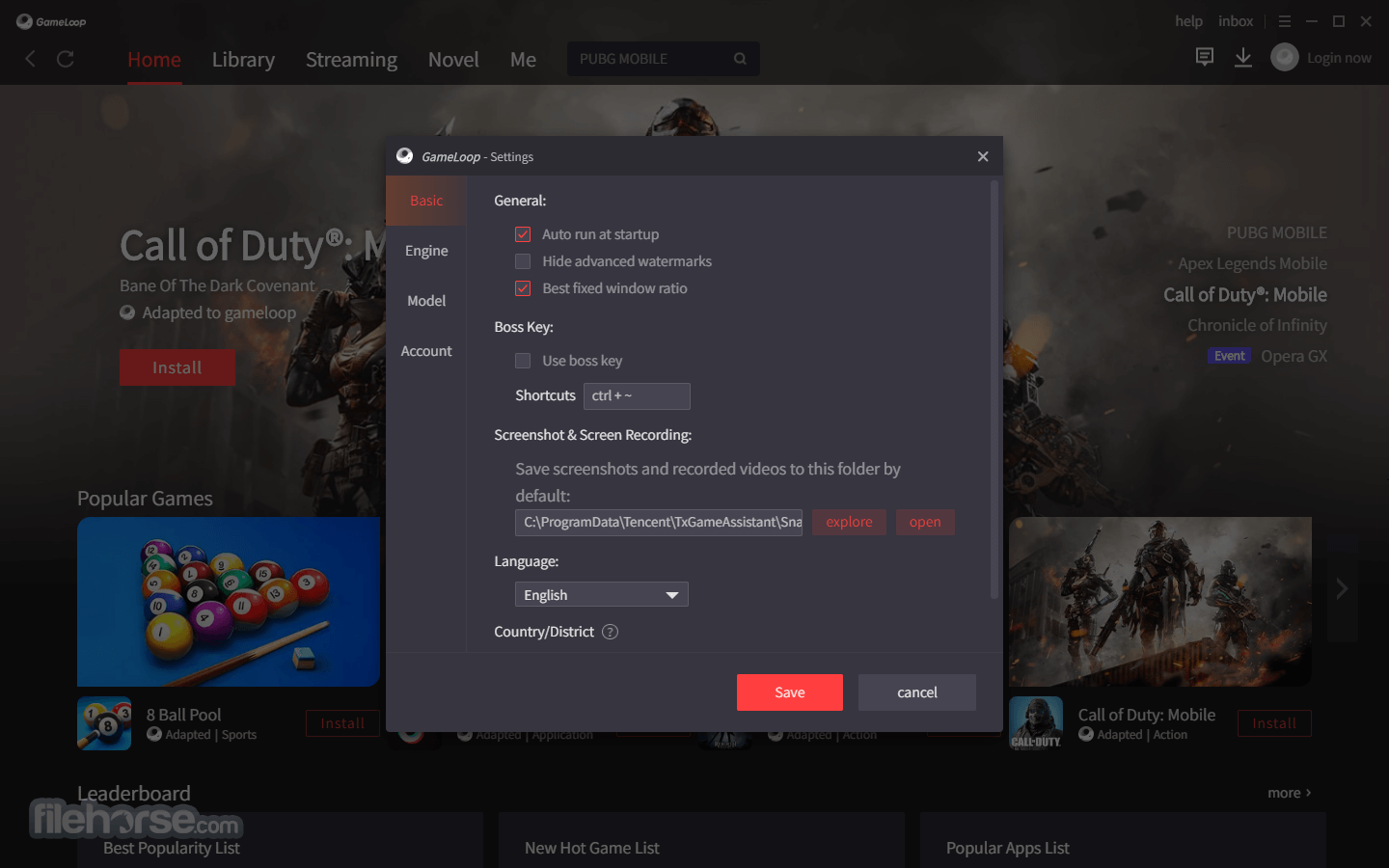This screenshot has height=868, width=1389.
Task: Open the Basic settings tab
Action: coord(426,201)
